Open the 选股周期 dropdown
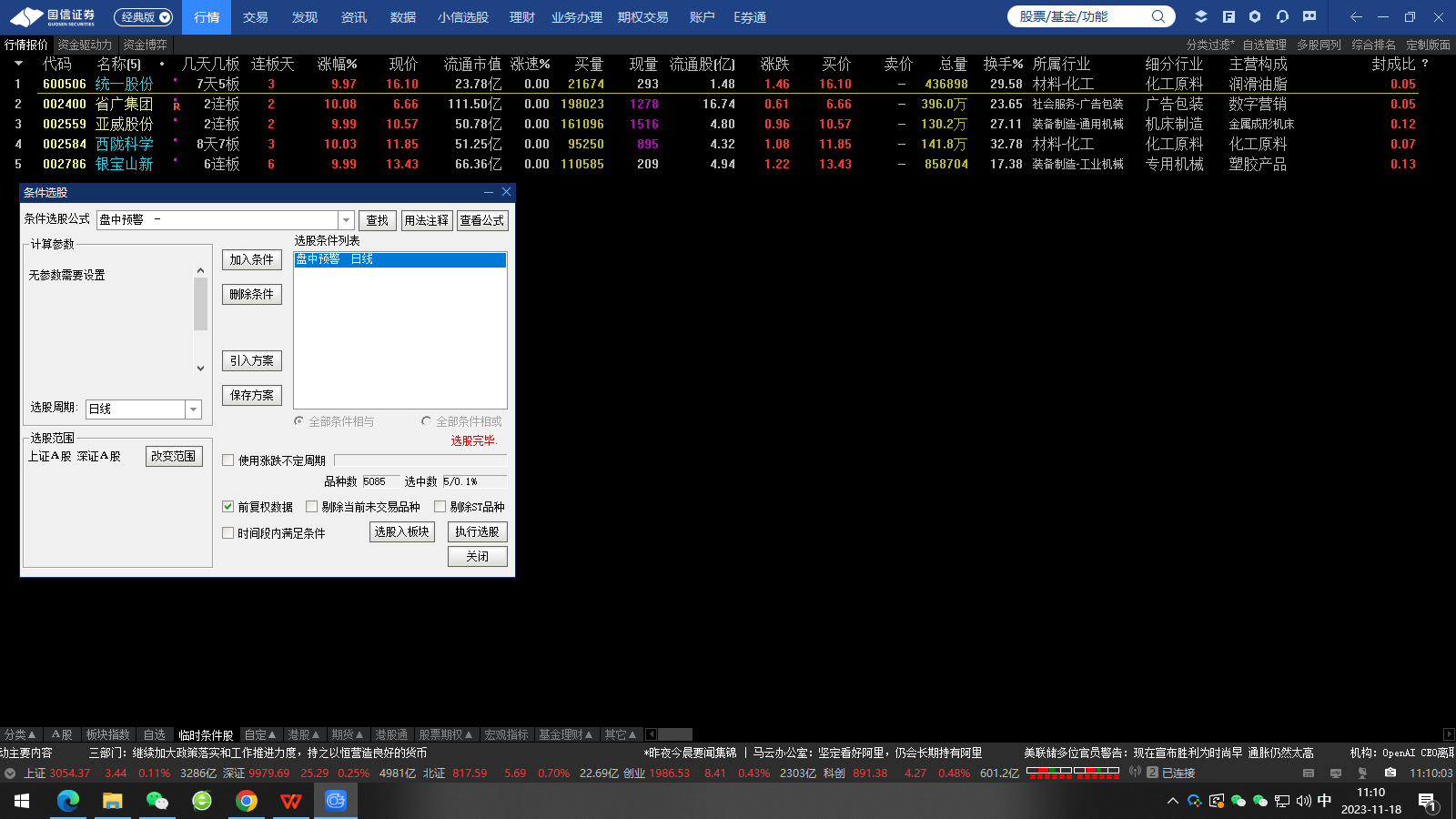1456x819 pixels. (x=193, y=409)
